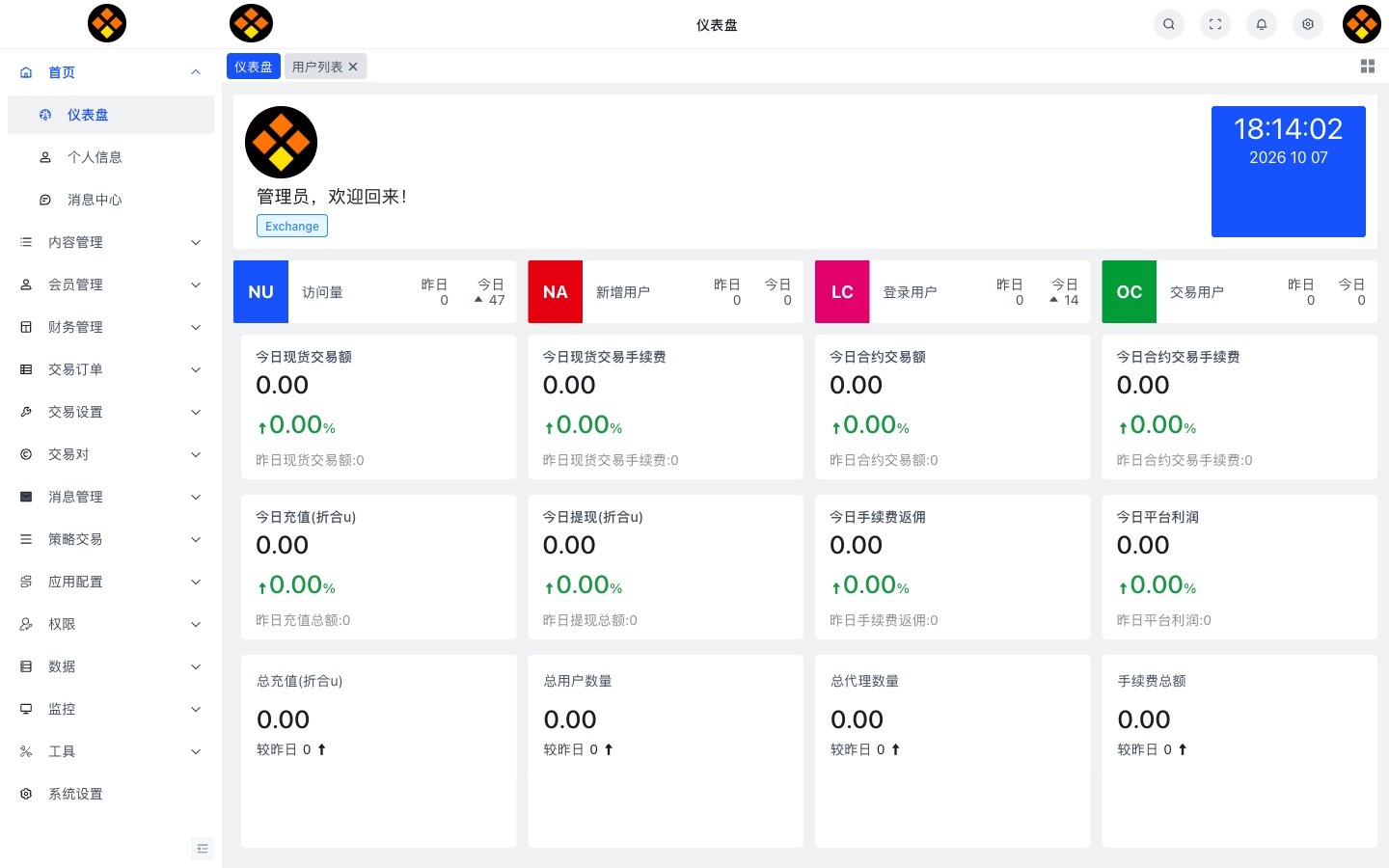The image size is (1389, 868).
Task: Click the 总用户数量 card title
Action: 578,681
